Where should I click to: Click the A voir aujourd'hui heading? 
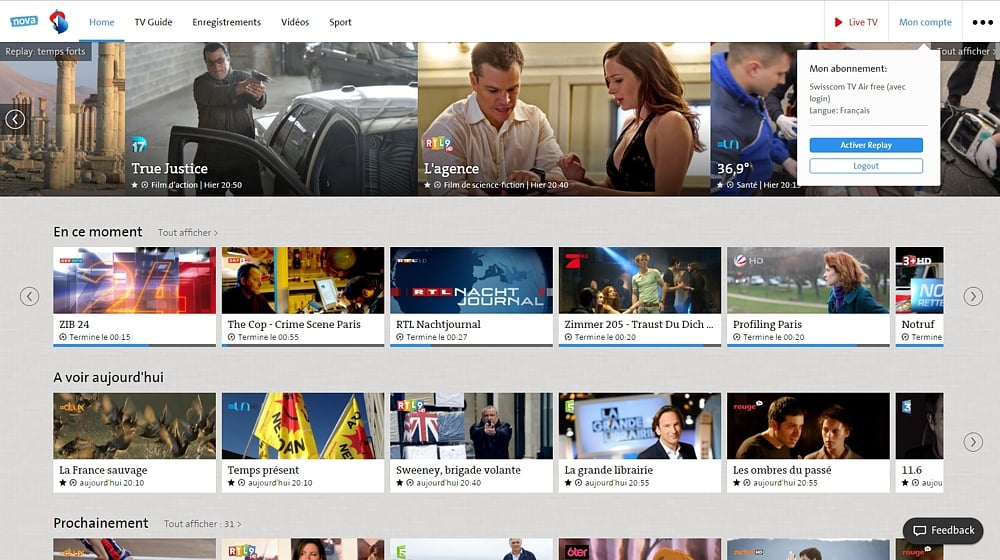pos(108,378)
